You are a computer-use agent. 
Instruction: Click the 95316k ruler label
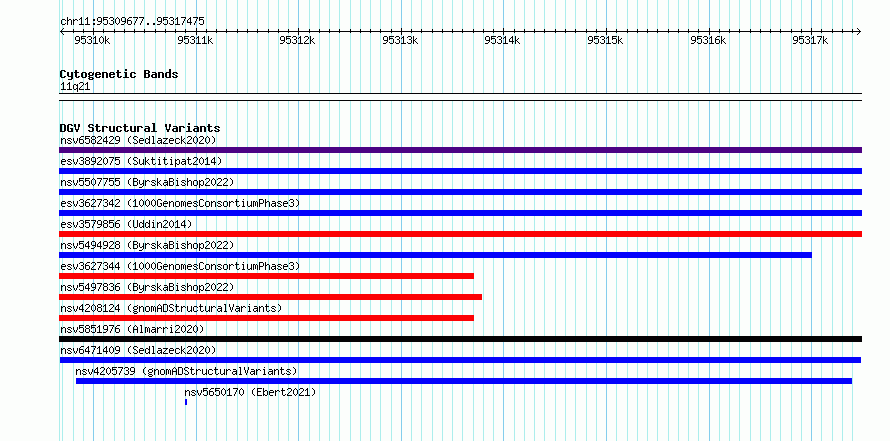[x=707, y=40]
